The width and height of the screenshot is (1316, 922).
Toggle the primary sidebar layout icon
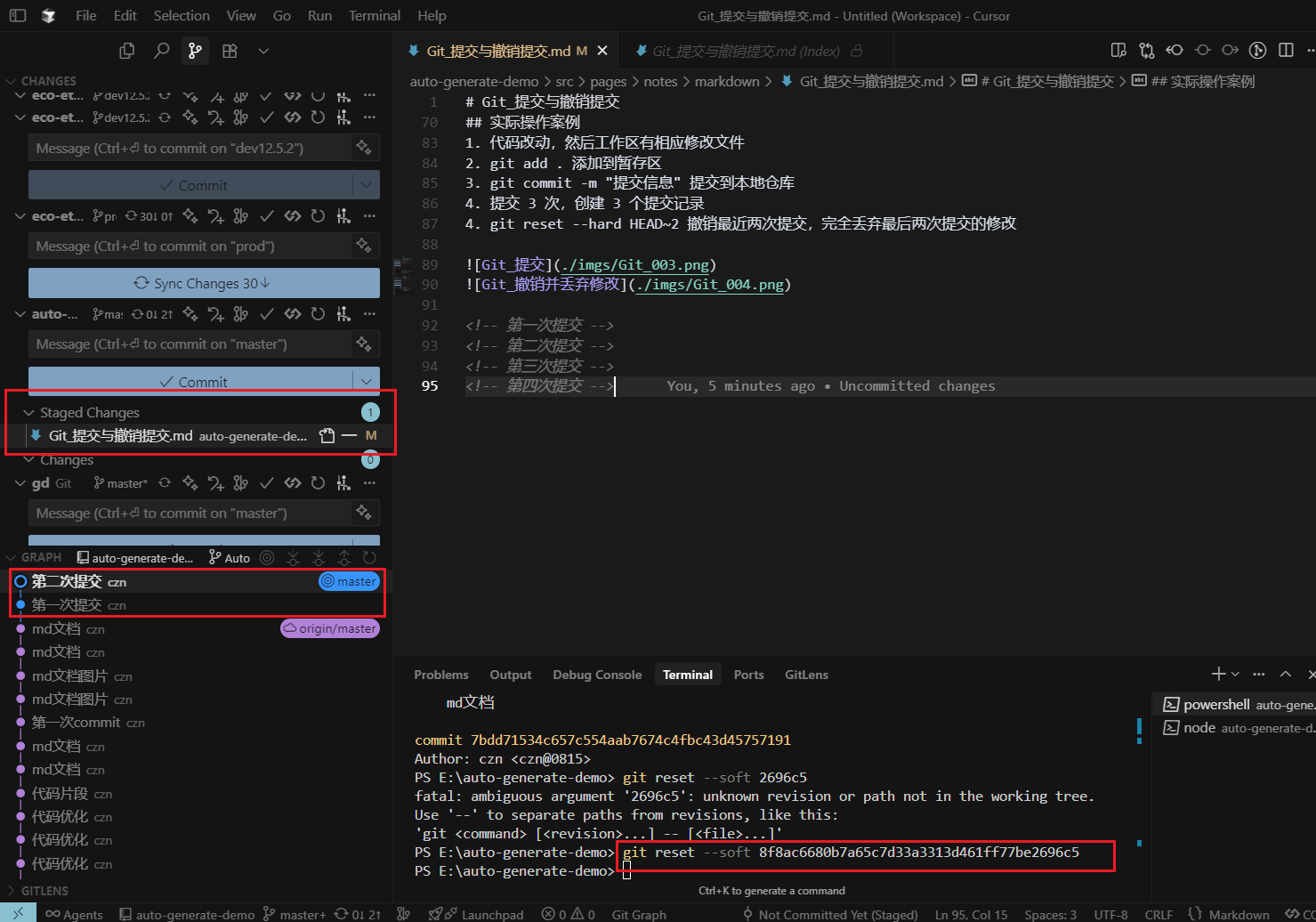point(18,15)
